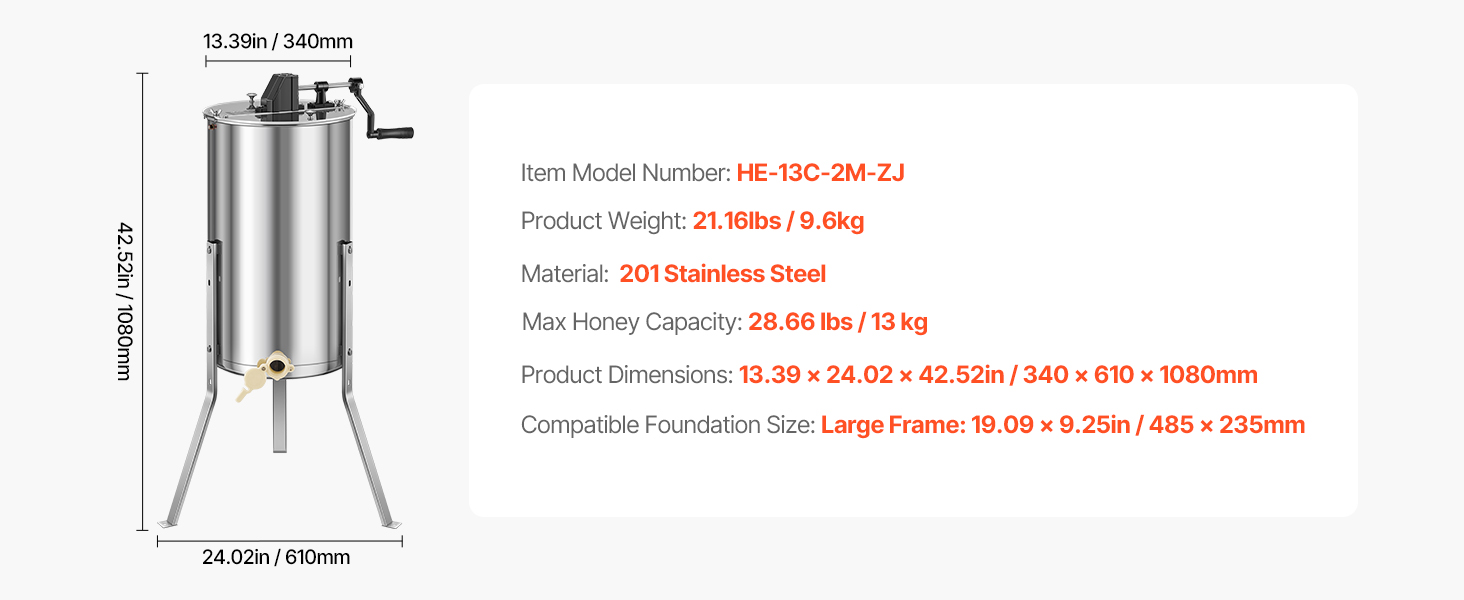The image size is (1464, 600).
Task: Click the Max Honey Capacity label
Action: tap(632, 322)
